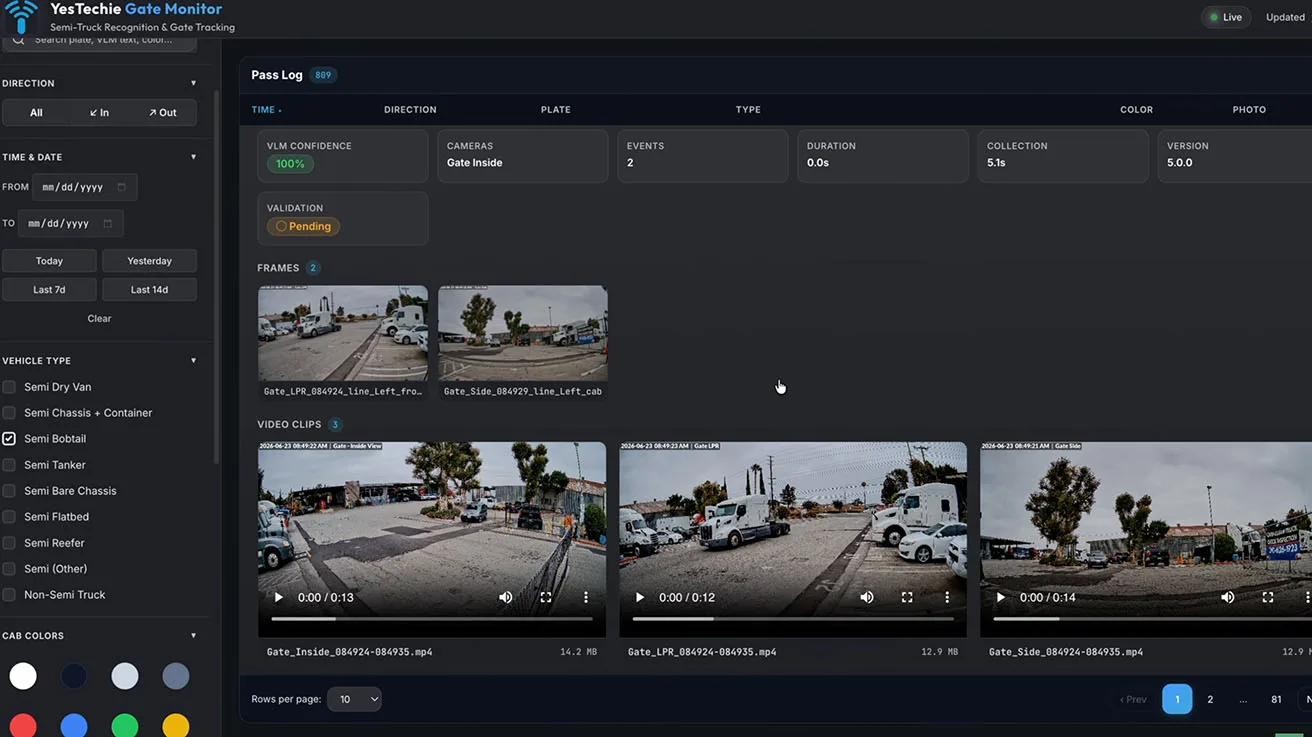Click the Plate column header
This screenshot has height=737, width=1312.
point(556,110)
